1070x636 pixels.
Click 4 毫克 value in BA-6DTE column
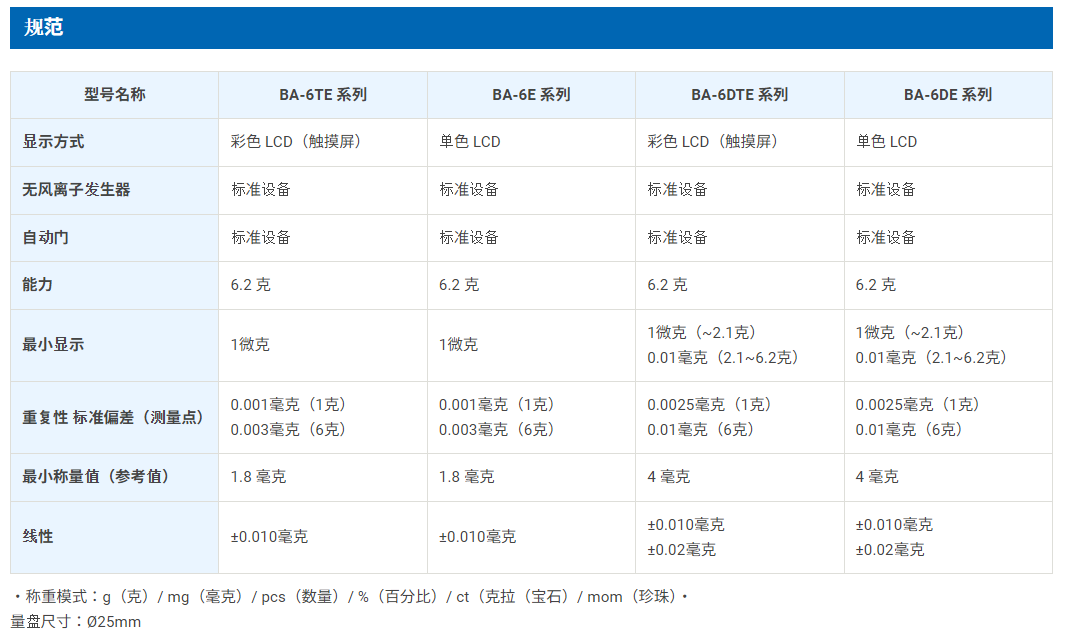668,477
